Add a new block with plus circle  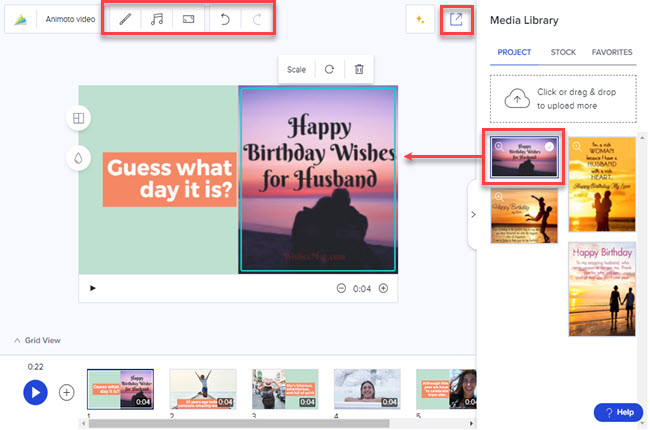pos(66,392)
